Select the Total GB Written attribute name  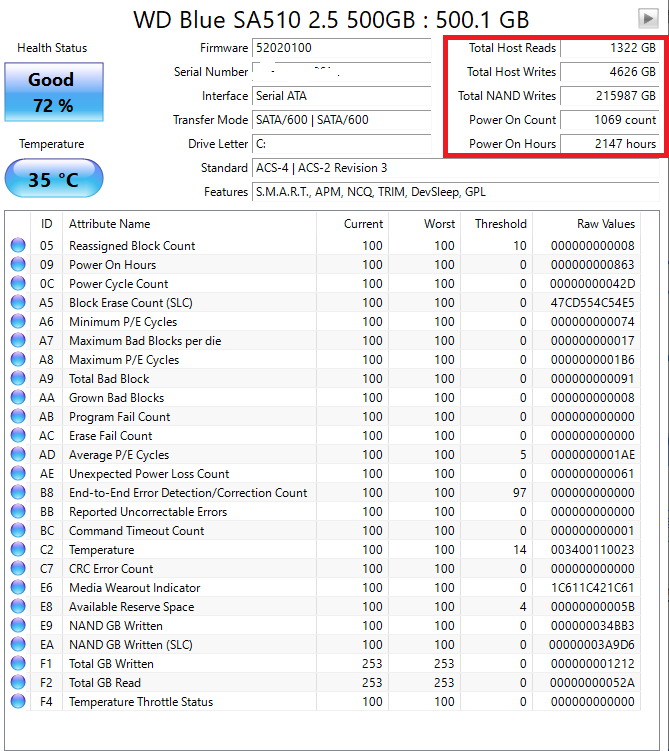(111, 664)
